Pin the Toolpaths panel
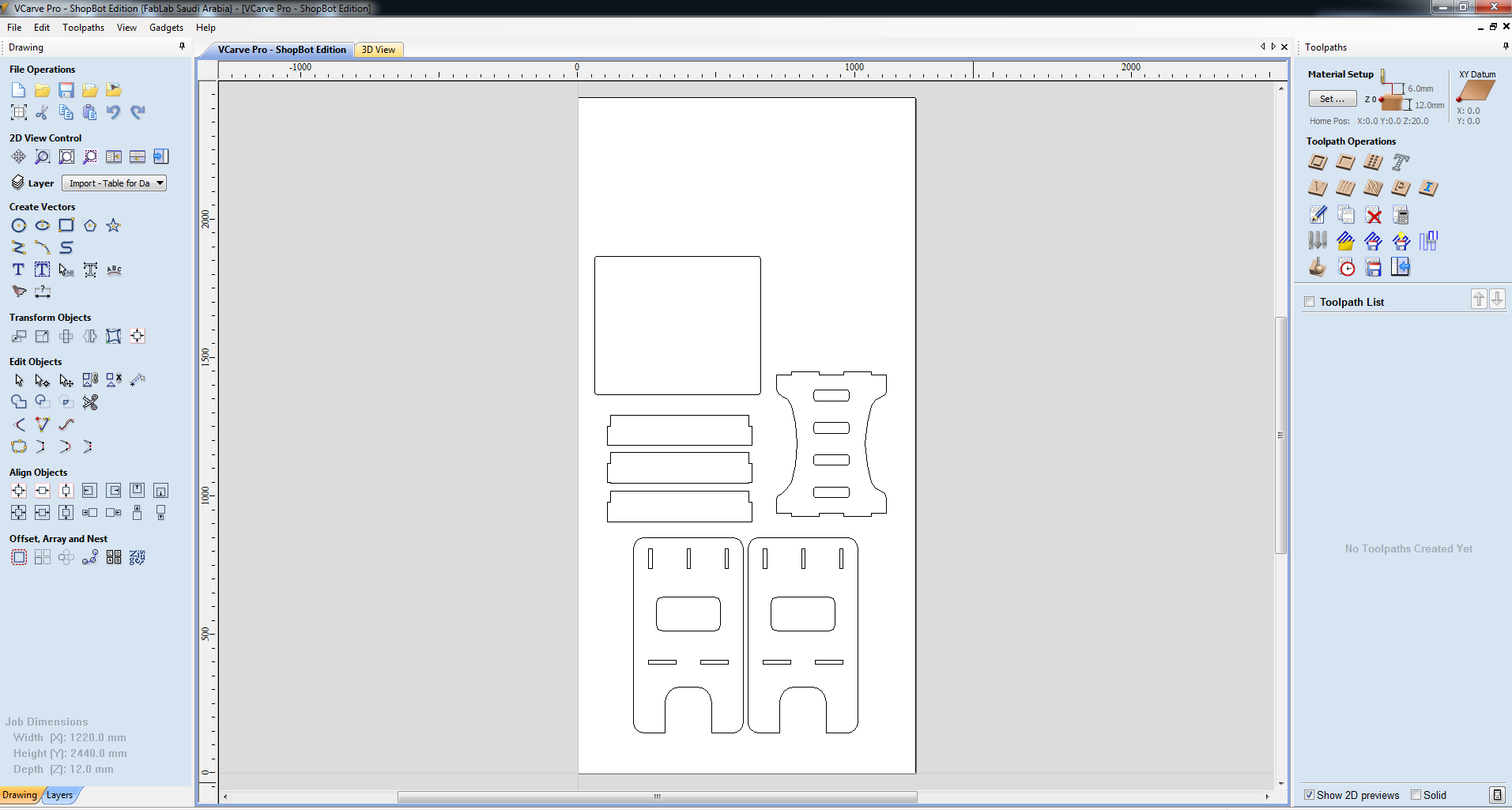This screenshot has width=1512, height=810. coord(1505,47)
